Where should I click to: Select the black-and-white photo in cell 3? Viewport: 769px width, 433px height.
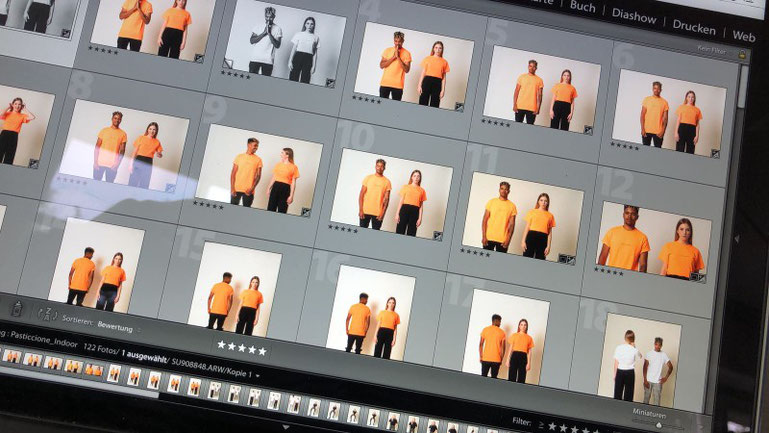[x=284, y=44]
